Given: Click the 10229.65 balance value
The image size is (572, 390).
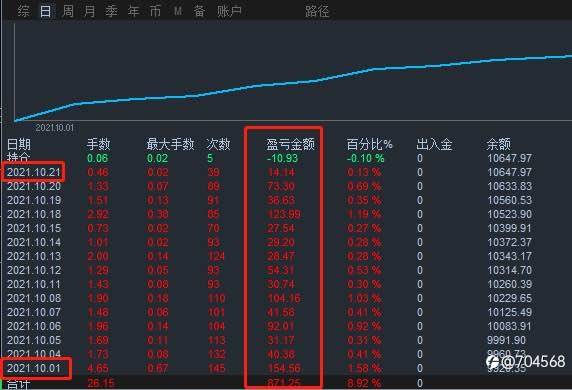Looking at the screenshot, I should 510,298.
